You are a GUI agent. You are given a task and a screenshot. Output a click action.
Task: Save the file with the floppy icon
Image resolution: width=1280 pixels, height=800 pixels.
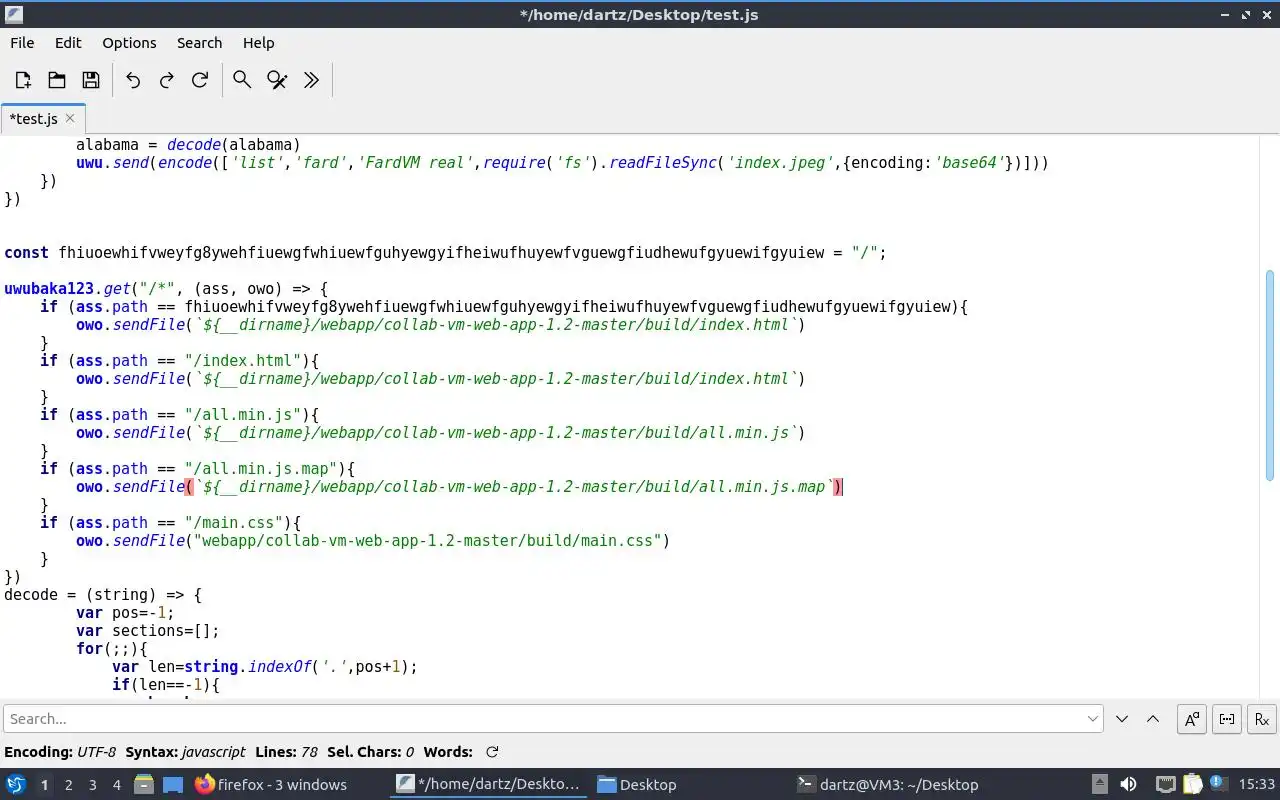pyautogui.click(x=91, y=80)
